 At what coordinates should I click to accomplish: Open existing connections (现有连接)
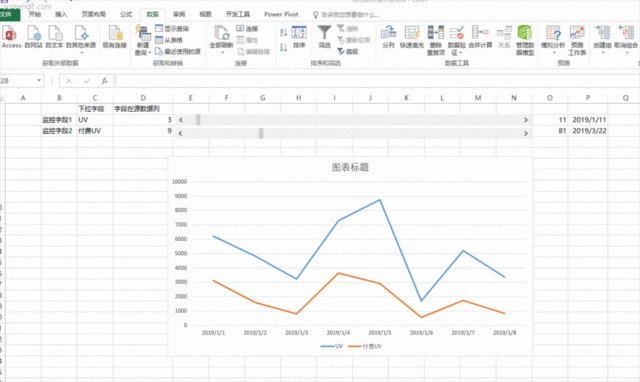(115, 37)
